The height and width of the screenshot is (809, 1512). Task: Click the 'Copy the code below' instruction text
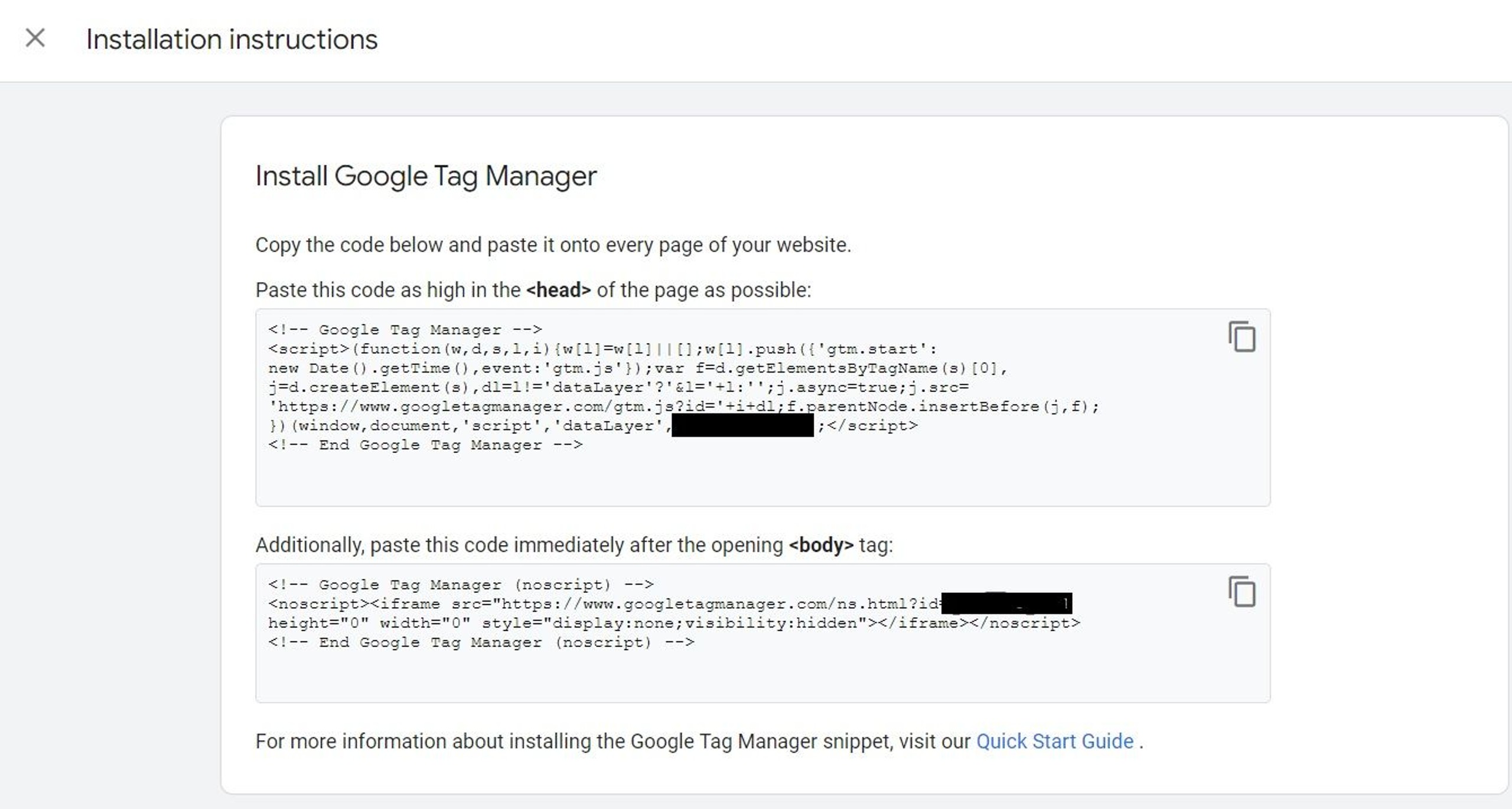tap(553, 244)
